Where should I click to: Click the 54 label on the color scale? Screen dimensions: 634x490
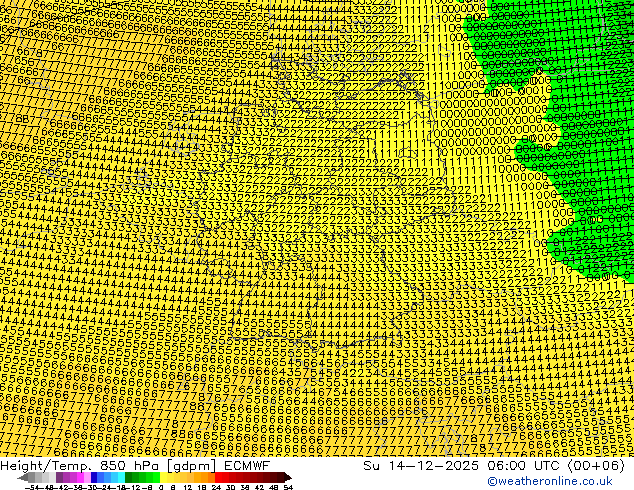click(288, 487)
